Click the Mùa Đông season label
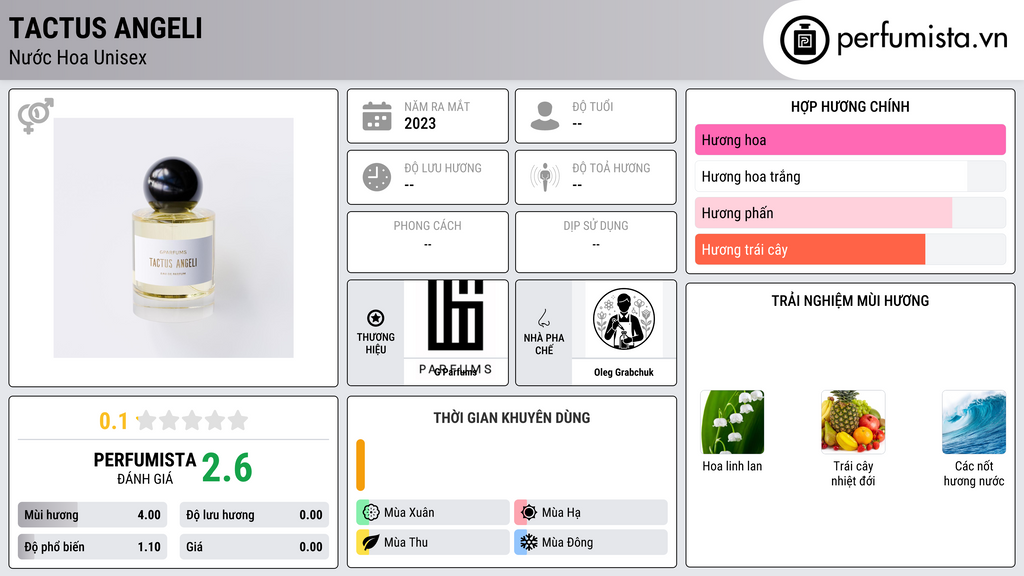The height and width of the screenshot is (576, 1024). click(568, 542)
